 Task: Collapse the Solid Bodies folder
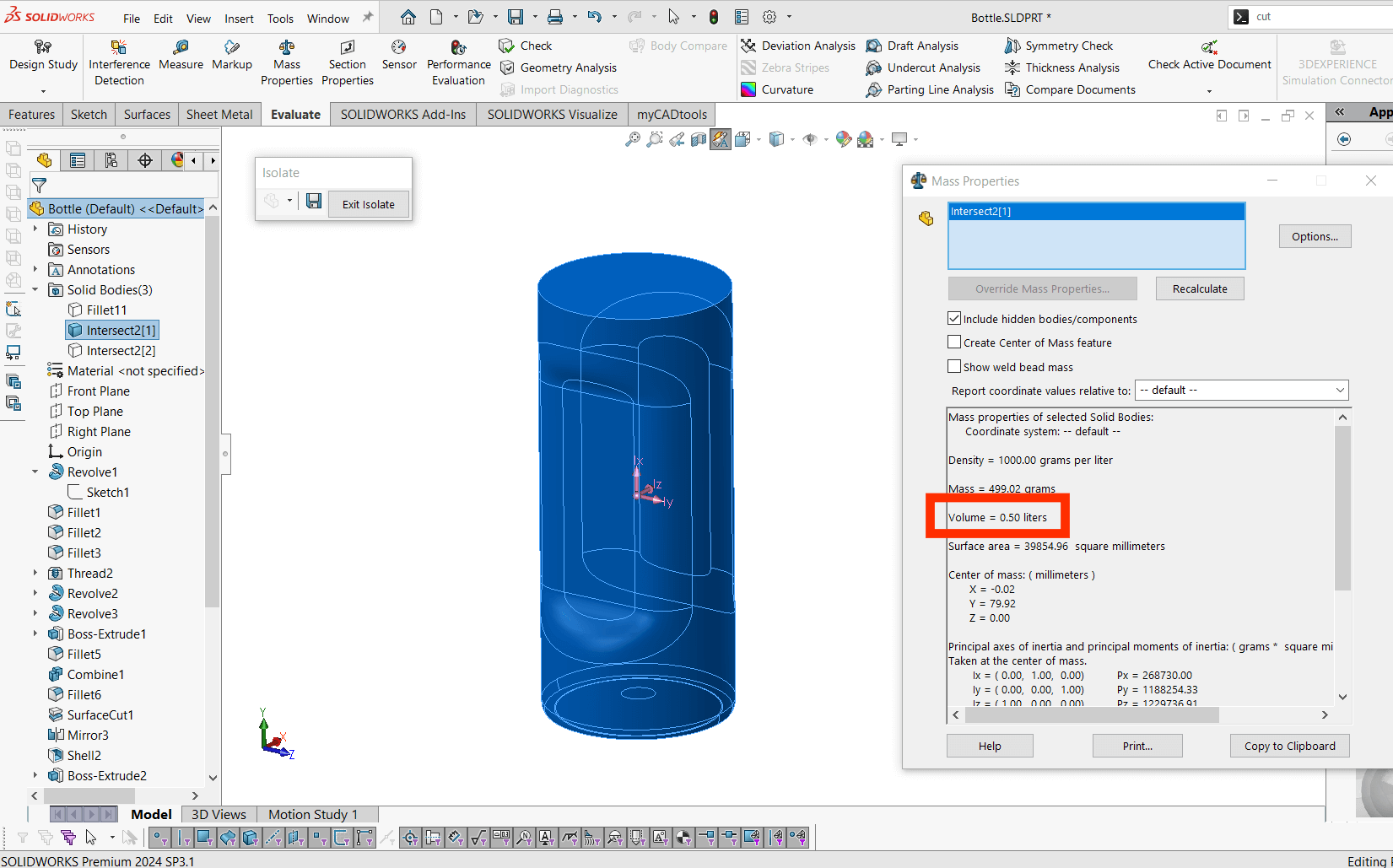coord(35,289)
